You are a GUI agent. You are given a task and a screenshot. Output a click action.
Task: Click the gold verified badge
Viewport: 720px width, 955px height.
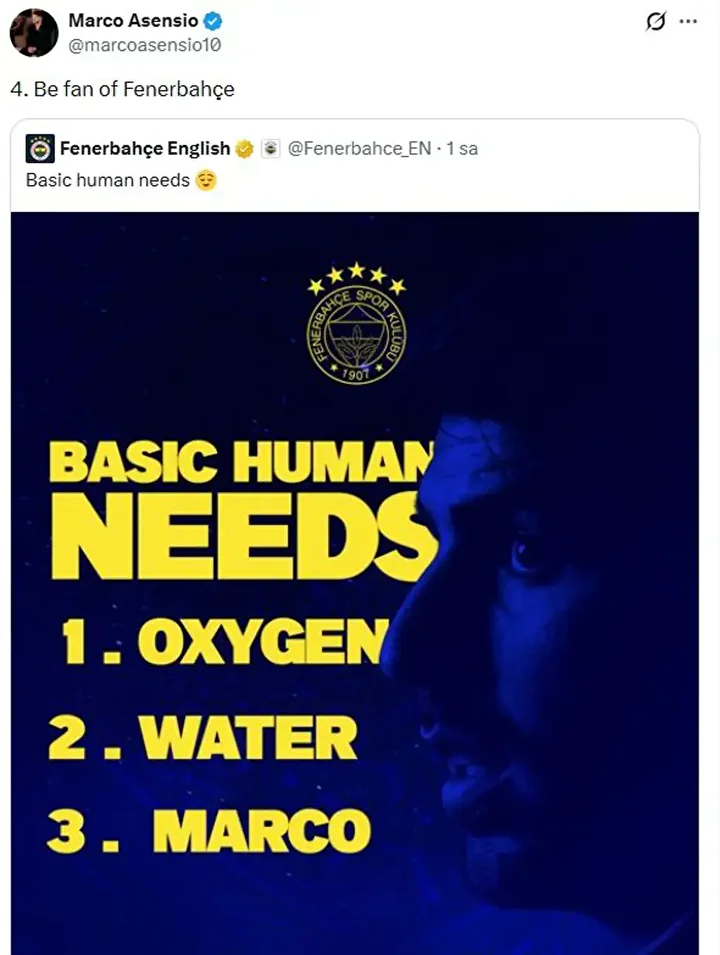[x=244, y=149]
